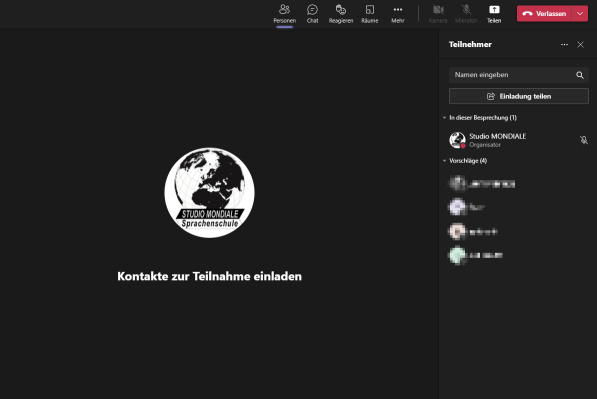The image size is (597, 399).
Task: Click the search magnifier icon
Action: (579, 75)
